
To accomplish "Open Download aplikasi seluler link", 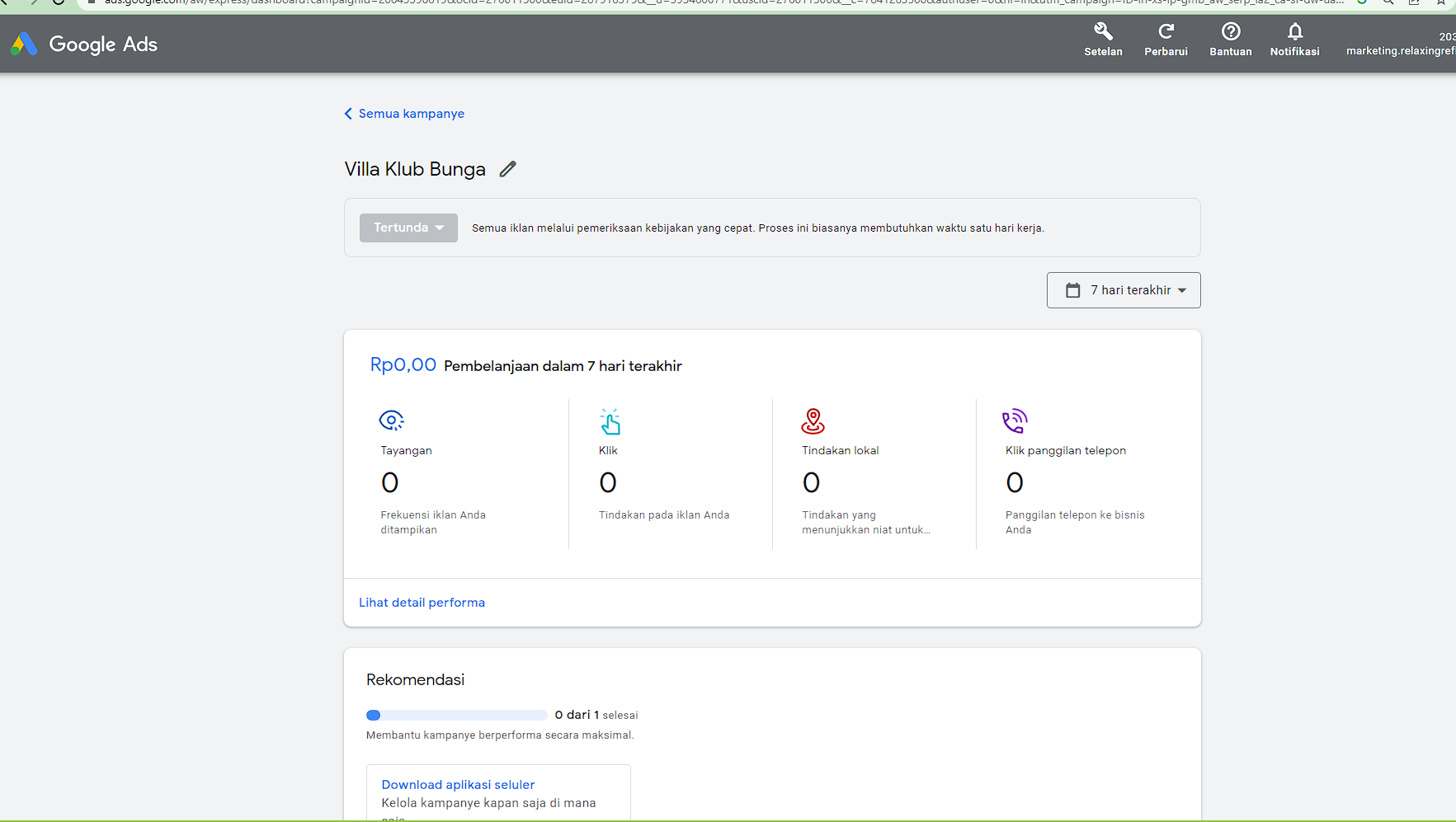I will pyautogui.click(x=458, y=785).
